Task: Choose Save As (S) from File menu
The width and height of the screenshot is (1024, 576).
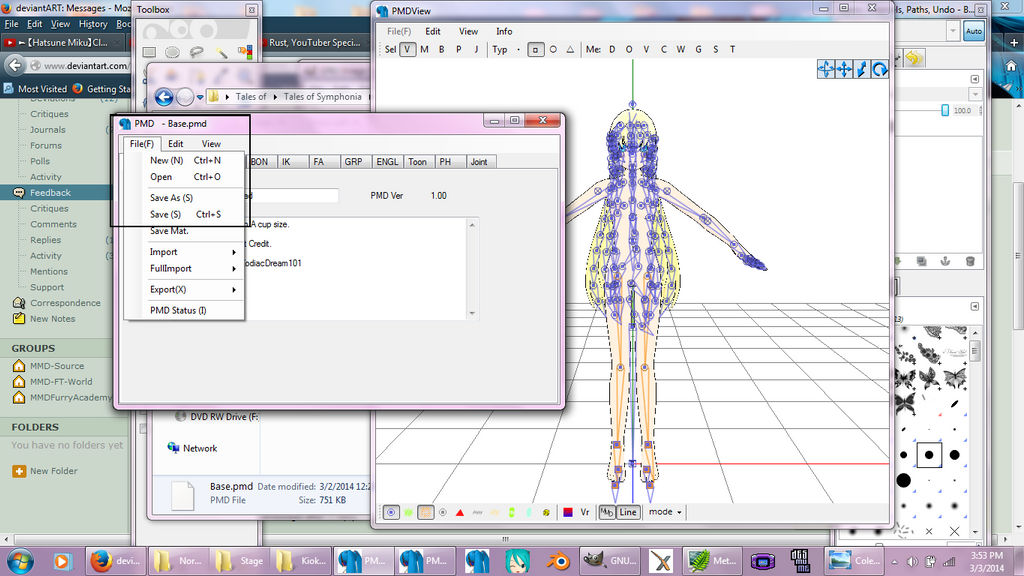Action: (171, 198)
